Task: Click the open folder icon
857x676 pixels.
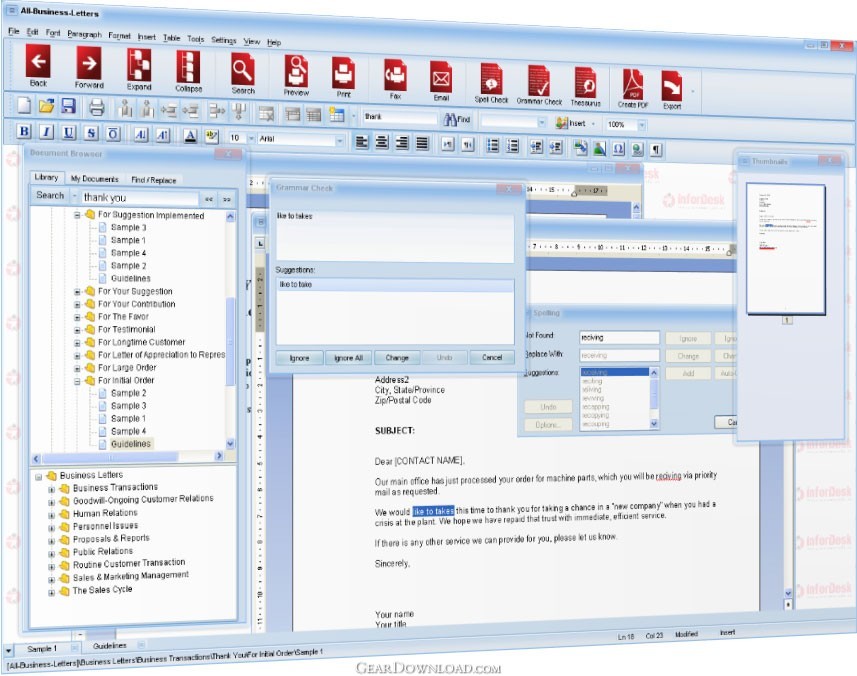Action: click(x=46, y=105)
